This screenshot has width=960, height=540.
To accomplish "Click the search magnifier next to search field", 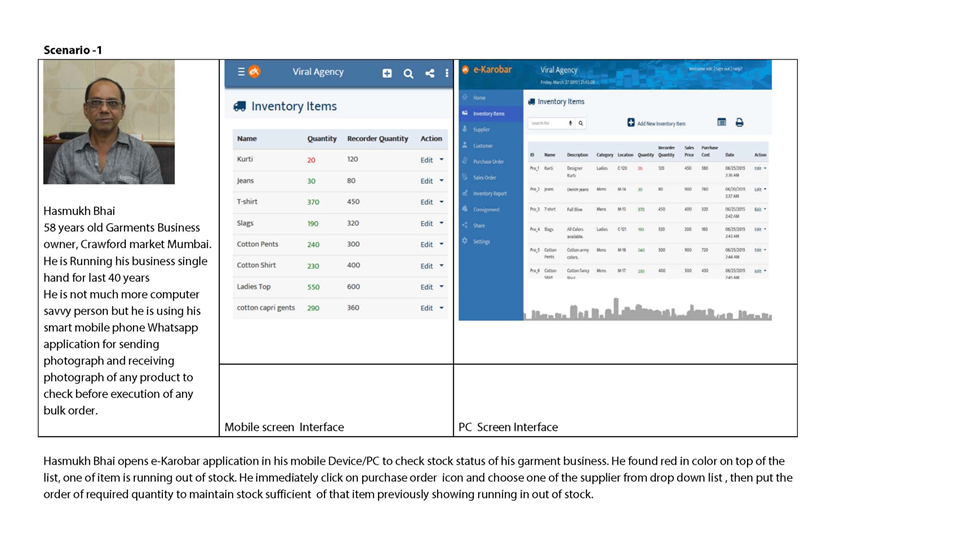I will point(580,123).
